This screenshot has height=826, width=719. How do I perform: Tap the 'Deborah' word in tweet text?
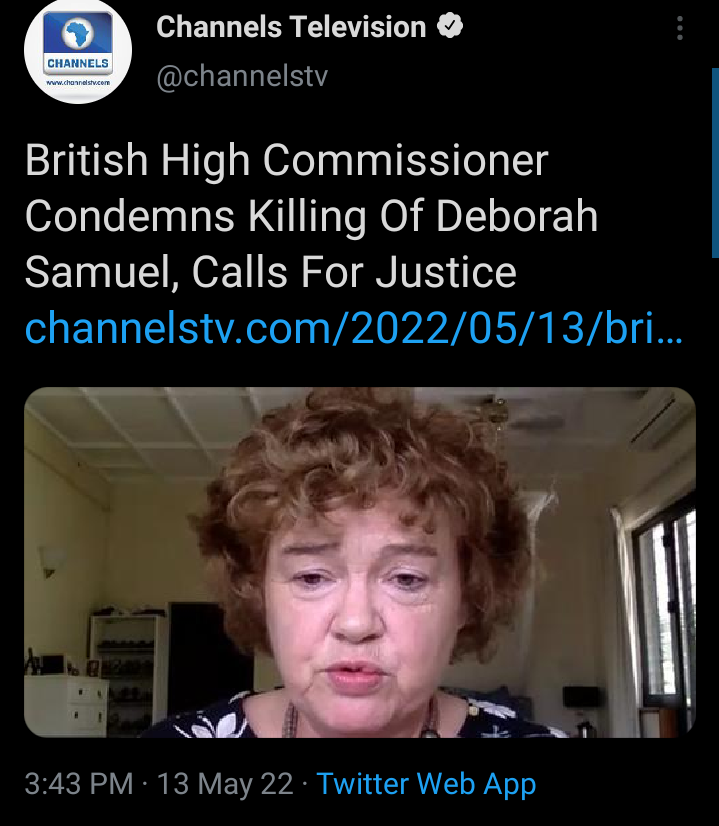pyautogui.click(x=517, y=216)
